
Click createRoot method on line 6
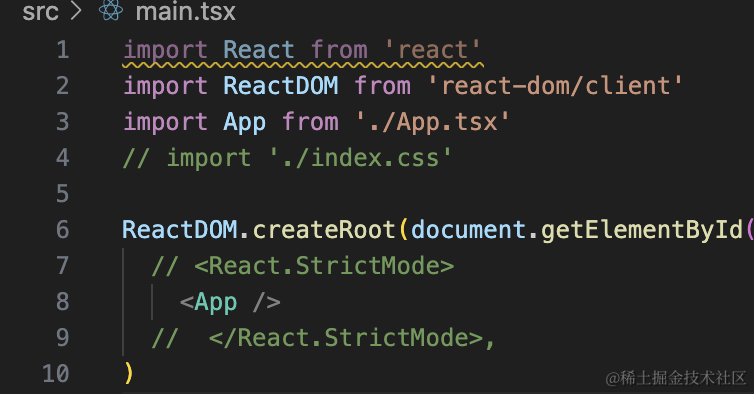[324, 229]
